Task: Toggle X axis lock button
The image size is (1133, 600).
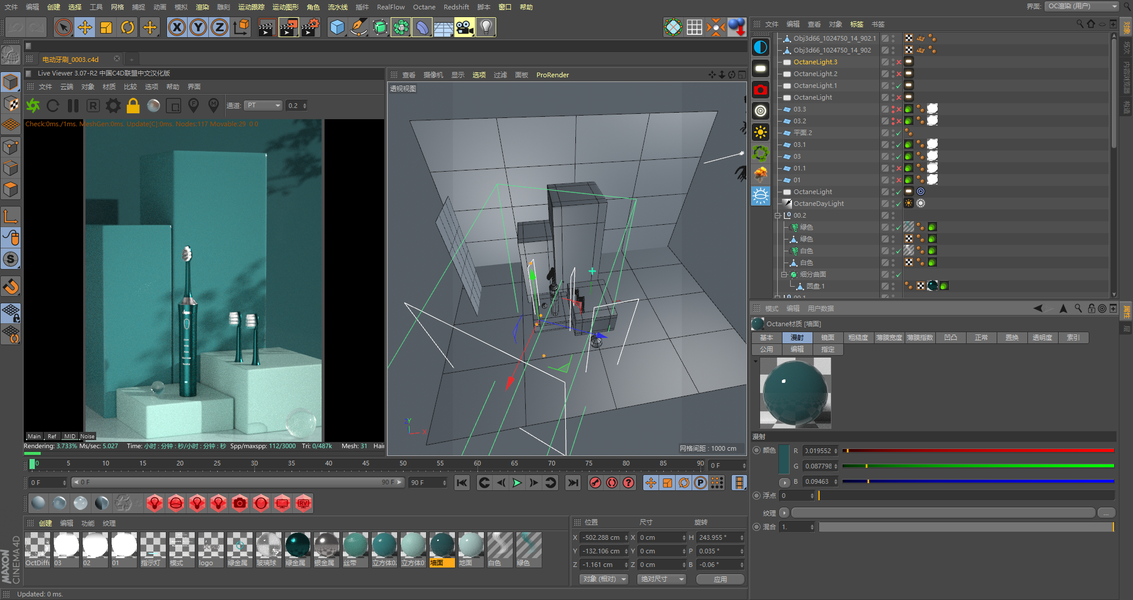Action: [x=177, y=27]
